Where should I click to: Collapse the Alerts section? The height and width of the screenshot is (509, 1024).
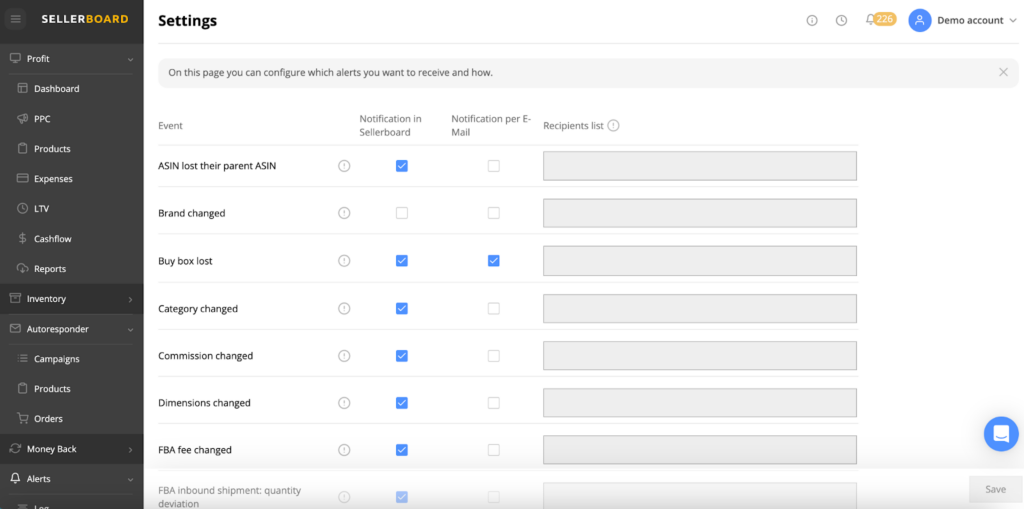point(130,480)
